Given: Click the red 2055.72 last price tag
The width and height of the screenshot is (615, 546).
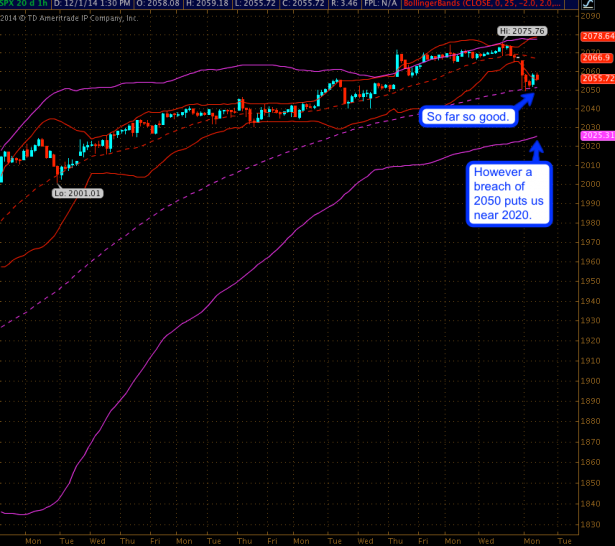Looking at the screenshot, I should coord(596,78).
